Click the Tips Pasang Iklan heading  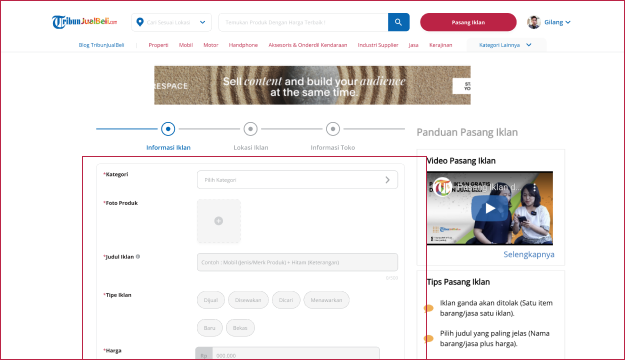(458, 282)
